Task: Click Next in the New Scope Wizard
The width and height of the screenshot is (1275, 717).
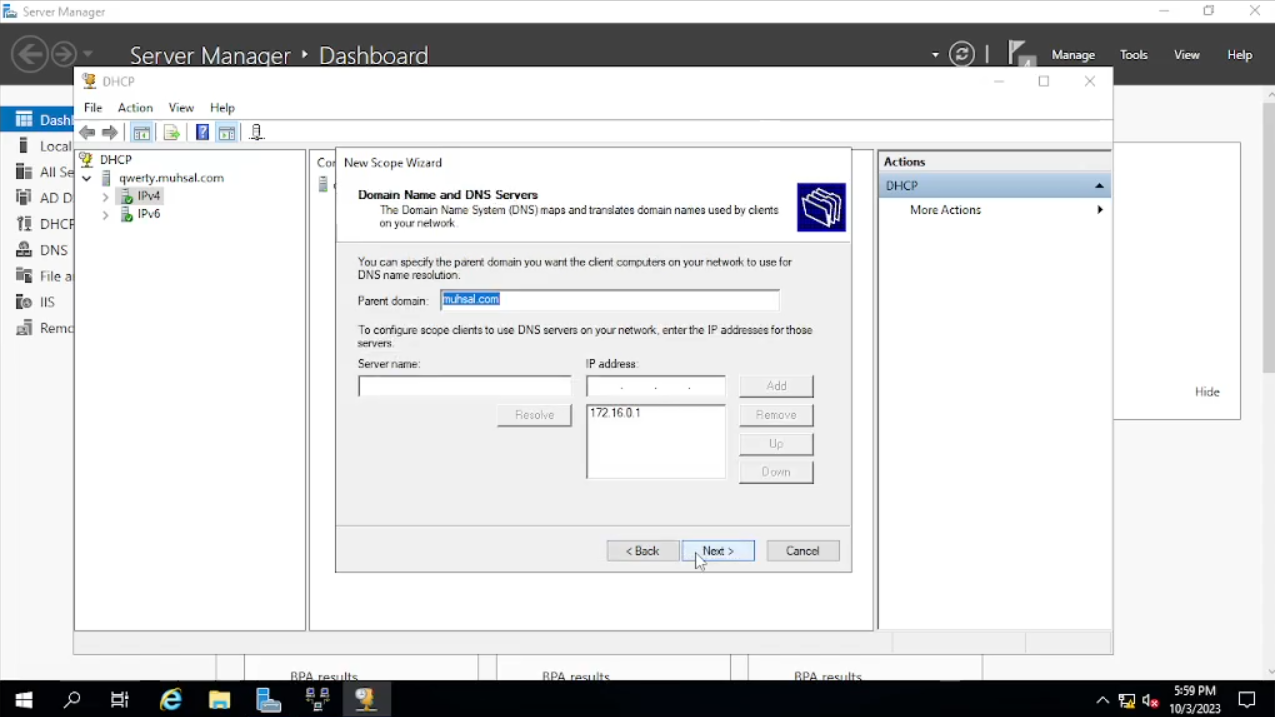Action: click(x=718, y=551)
